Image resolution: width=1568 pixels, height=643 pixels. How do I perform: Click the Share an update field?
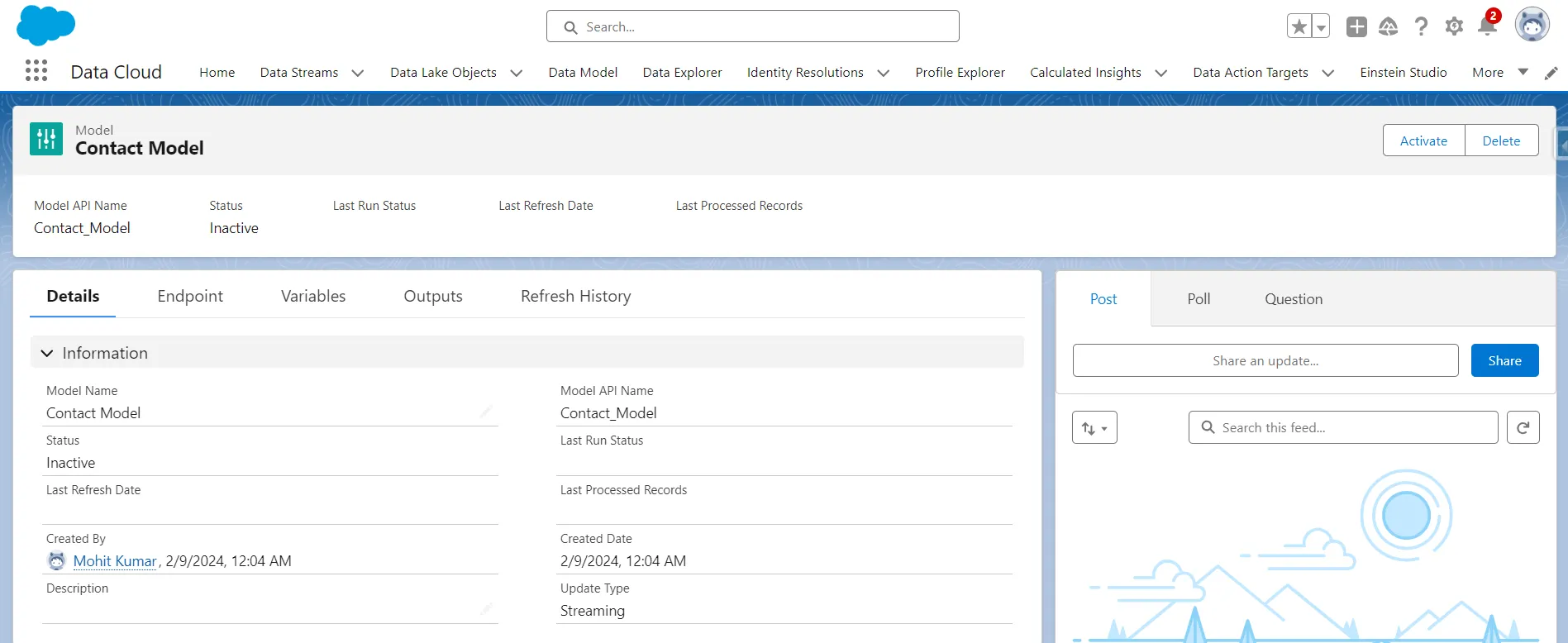[x=1265, y=360]
